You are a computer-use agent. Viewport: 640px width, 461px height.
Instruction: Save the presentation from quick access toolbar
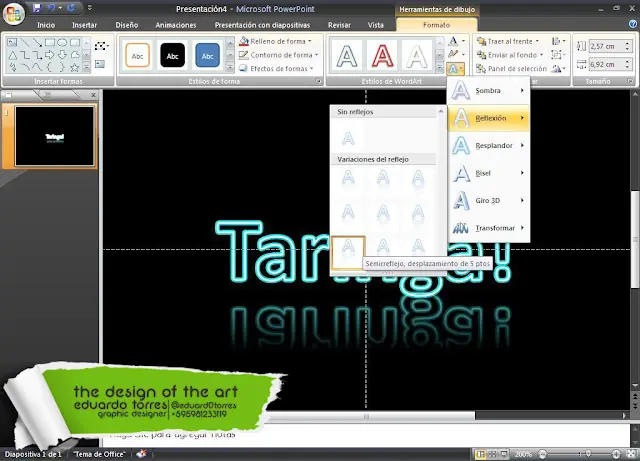(37, 8)
